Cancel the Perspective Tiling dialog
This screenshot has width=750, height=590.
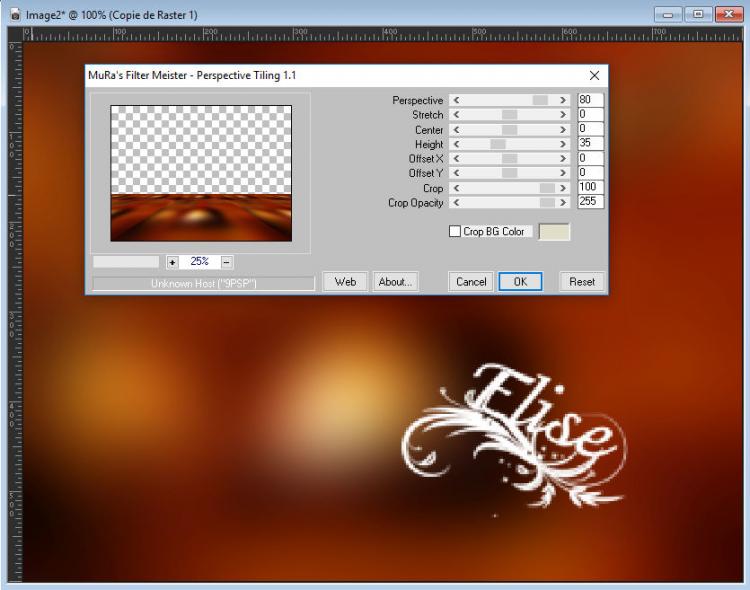click(471, 282)
